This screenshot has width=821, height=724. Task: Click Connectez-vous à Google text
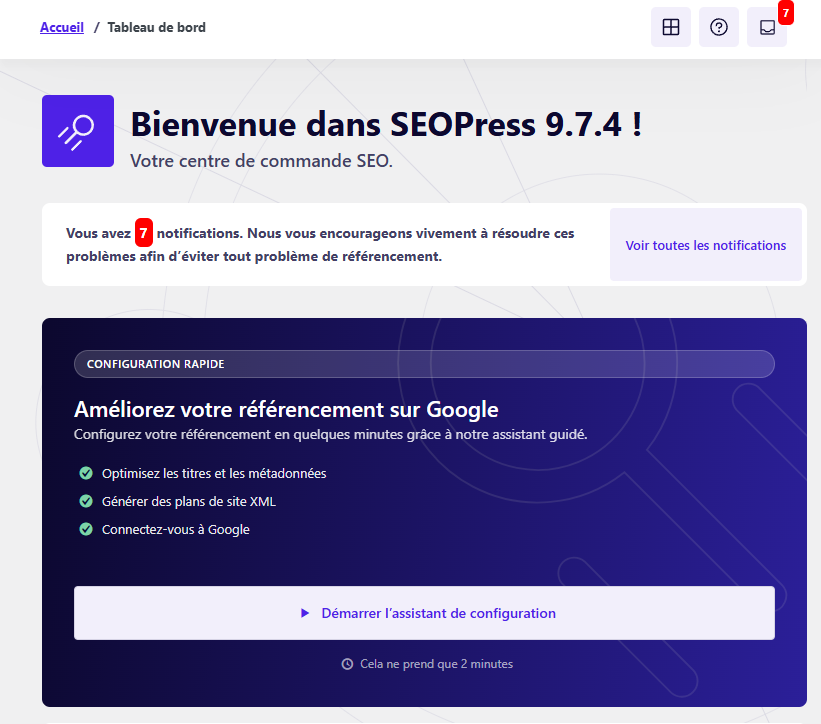pos(175,529)
